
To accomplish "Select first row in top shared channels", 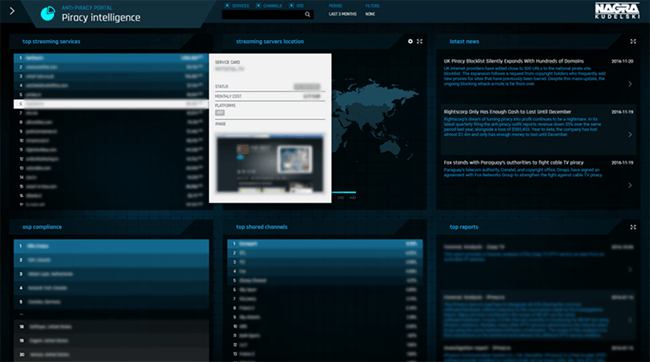I will coord(325,244).
